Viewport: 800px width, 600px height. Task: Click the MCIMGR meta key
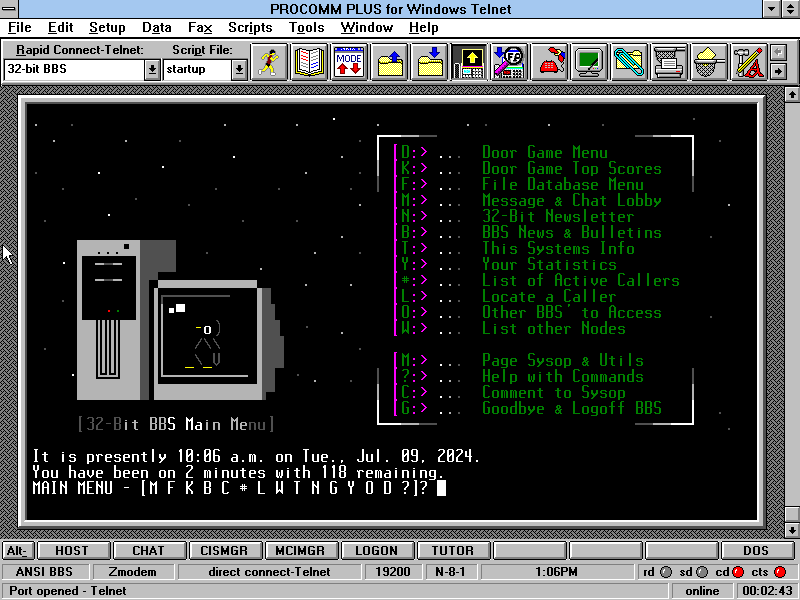point(302,551)
